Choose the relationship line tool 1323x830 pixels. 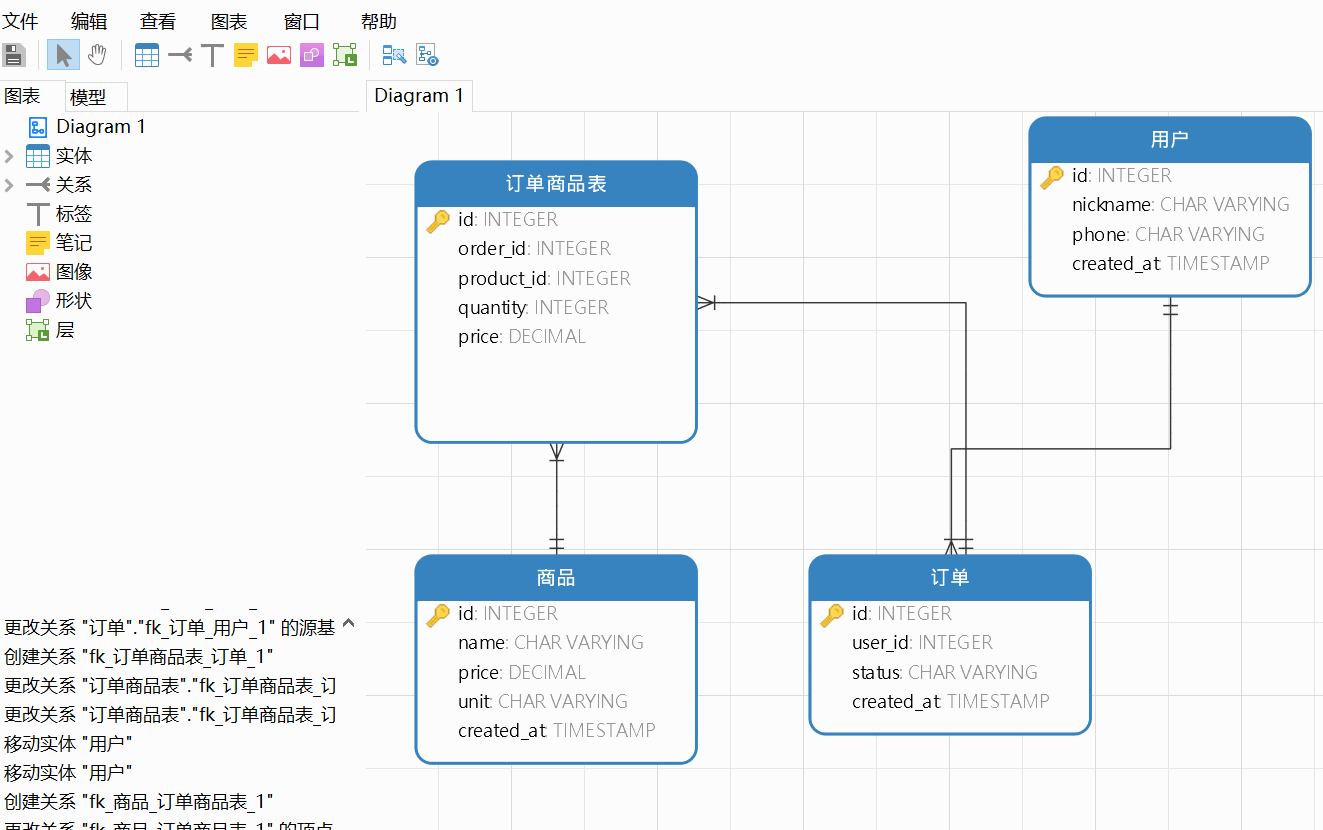[x=180, y=55]
